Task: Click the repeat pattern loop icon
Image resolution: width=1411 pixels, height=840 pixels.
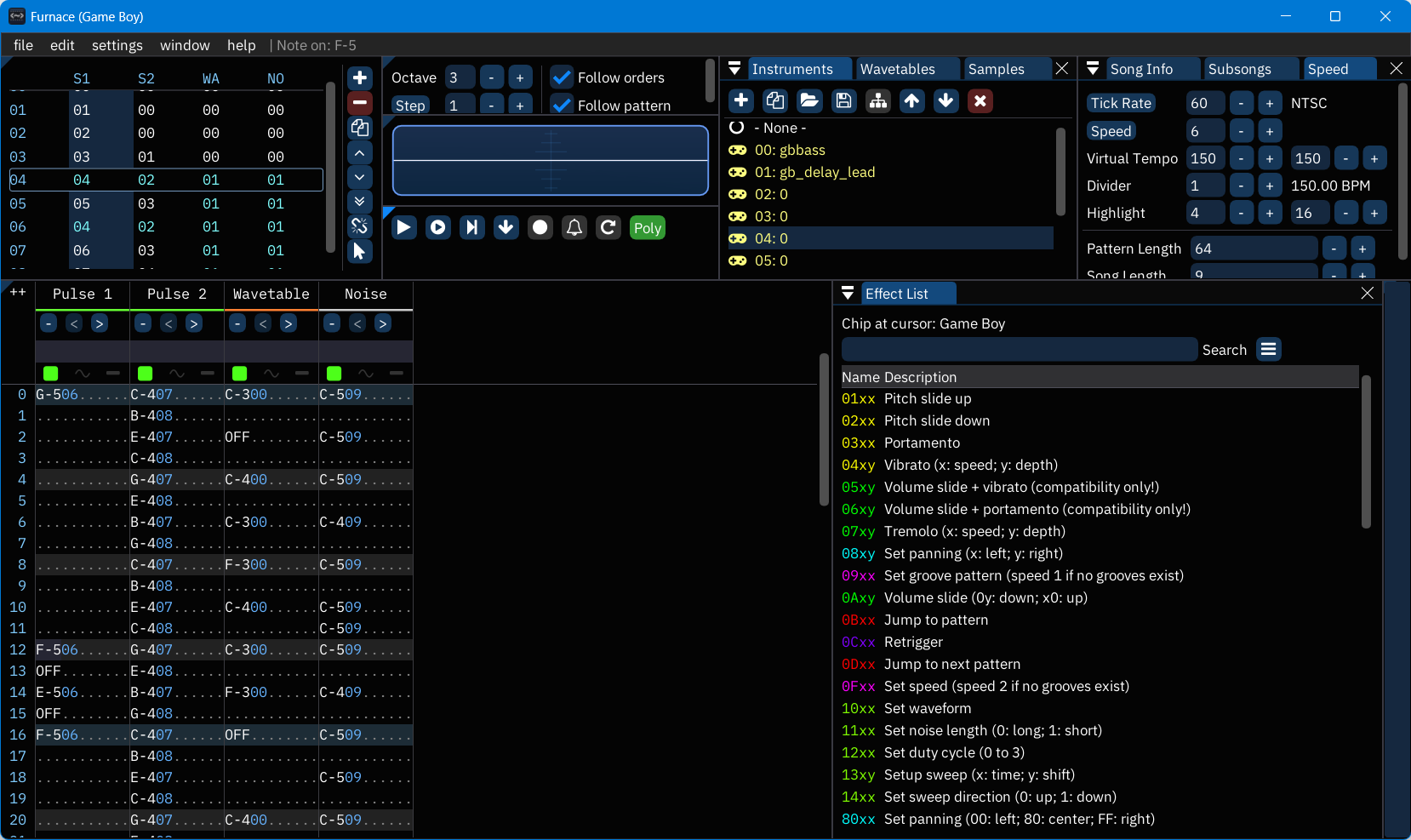Action: [608, 227]
